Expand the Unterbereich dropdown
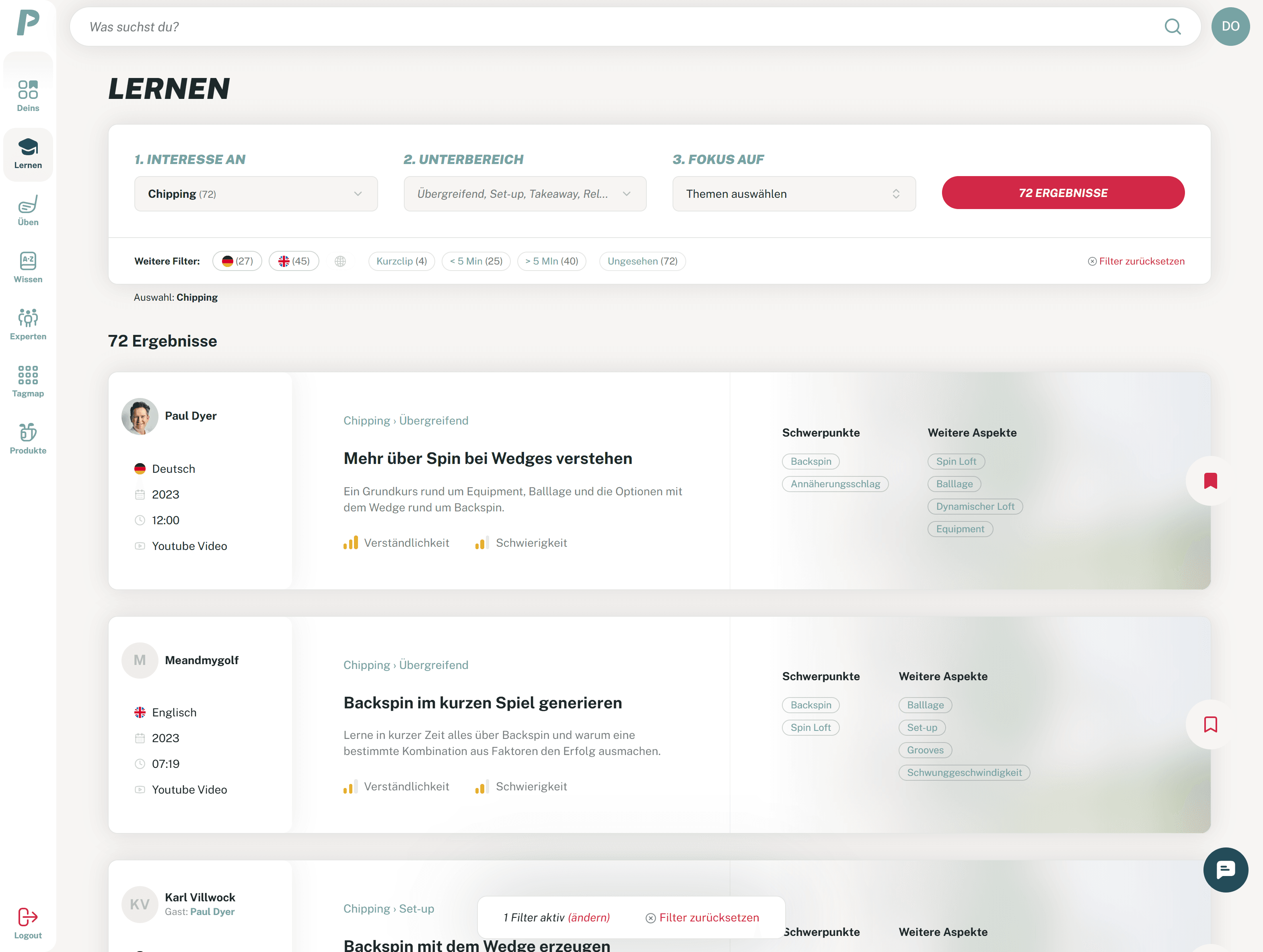1263x952 pixels. click(525, 193)
